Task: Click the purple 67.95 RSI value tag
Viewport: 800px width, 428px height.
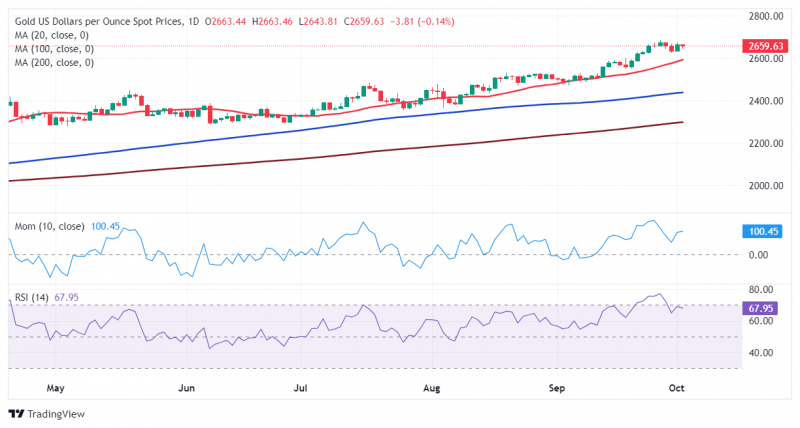Action: [x=760, y=308]
